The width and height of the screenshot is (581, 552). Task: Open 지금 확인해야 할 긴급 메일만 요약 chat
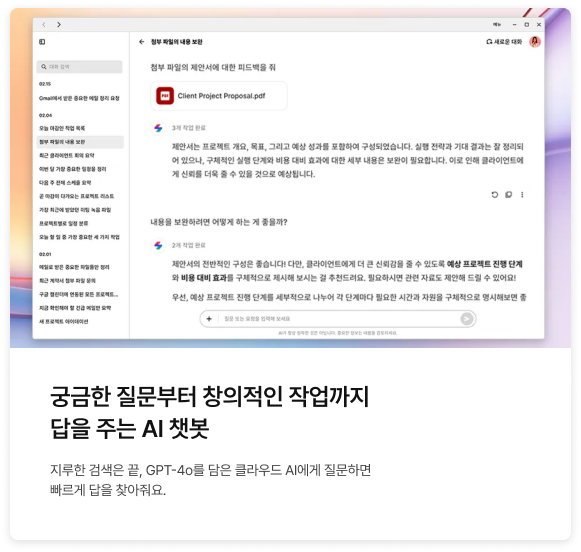[x=75, y=308]
